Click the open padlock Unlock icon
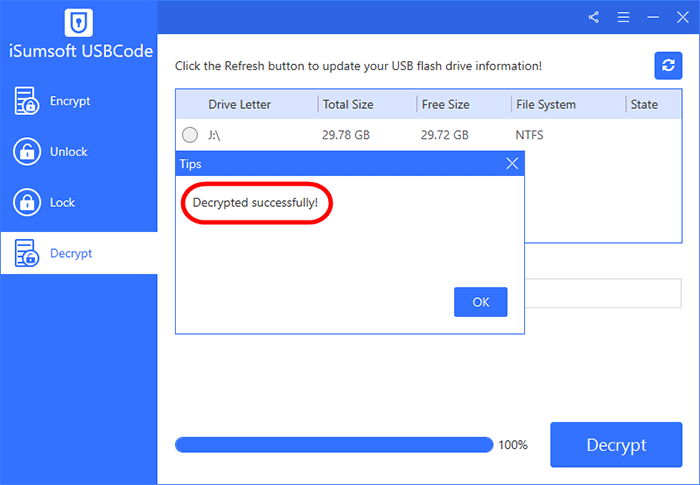 click(27, 152)
